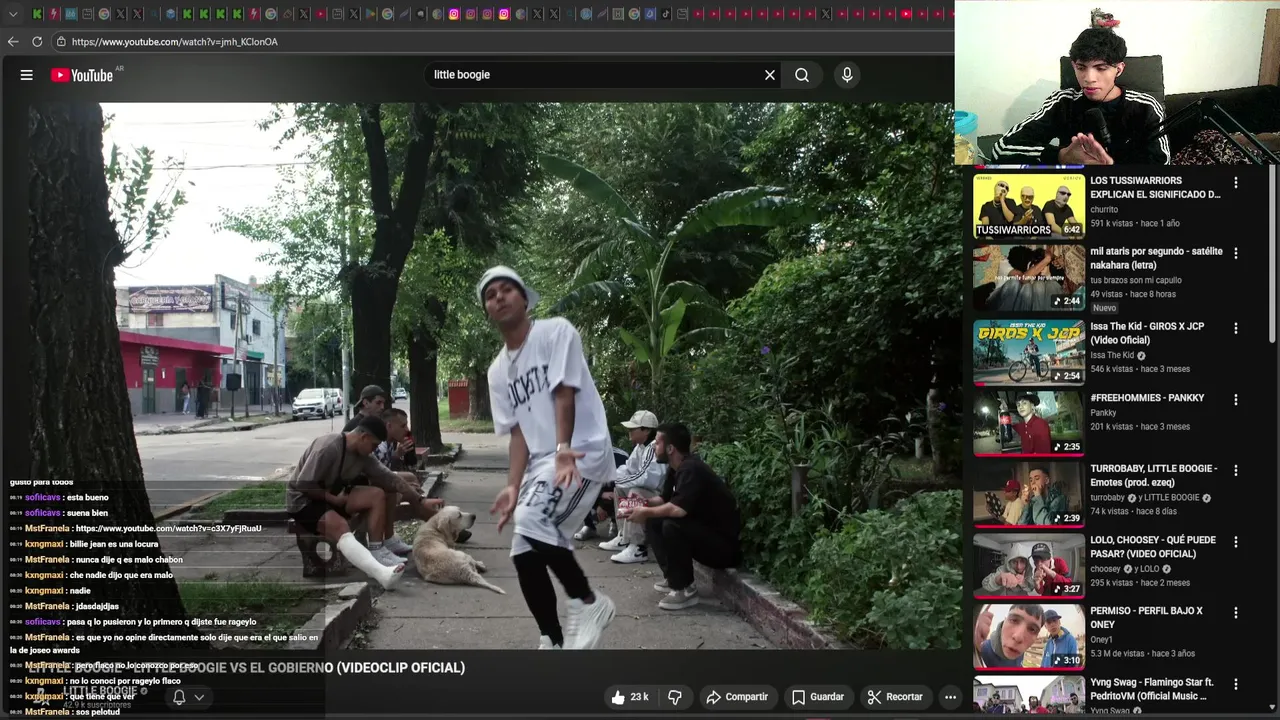
Task: Play the mil ataris por segundo thumbnail
Action: point(1029,279)
